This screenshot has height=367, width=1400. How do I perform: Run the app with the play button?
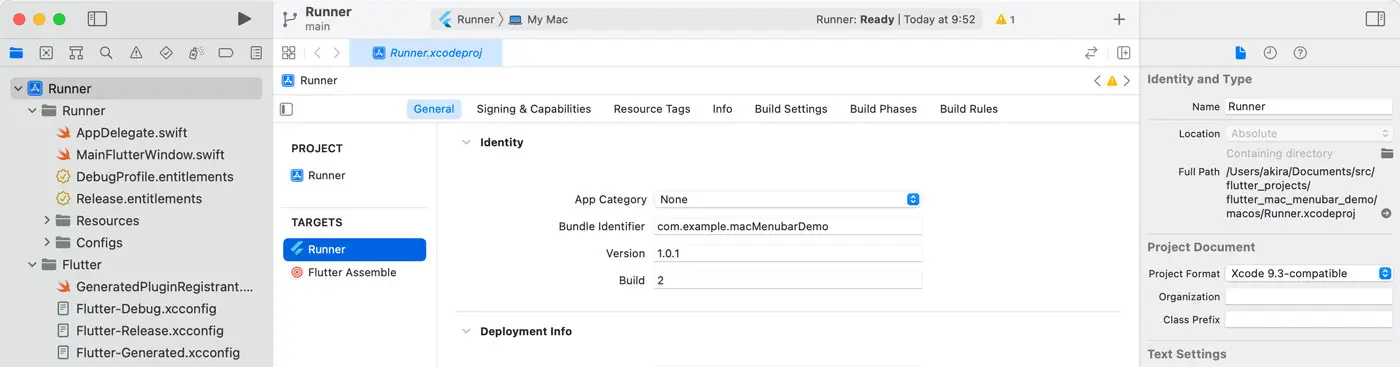(244, 19)
